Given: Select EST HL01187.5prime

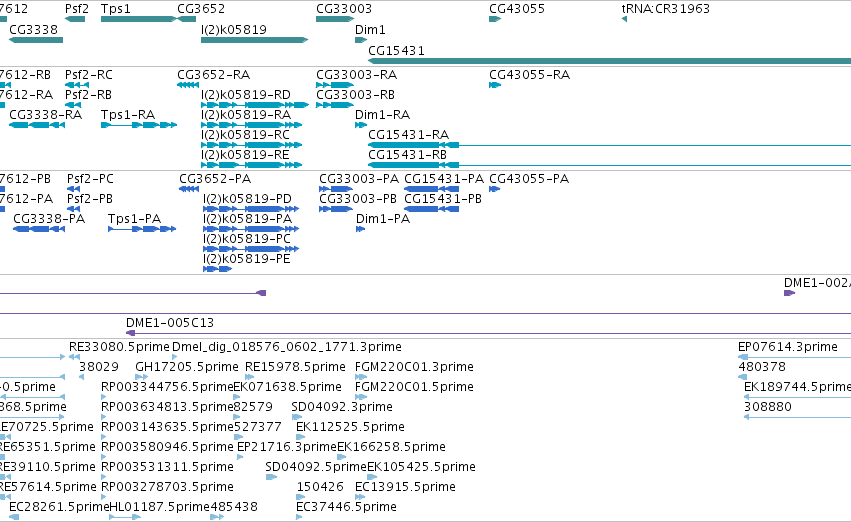Looking at the screenshot, I should tap(160, 507).
